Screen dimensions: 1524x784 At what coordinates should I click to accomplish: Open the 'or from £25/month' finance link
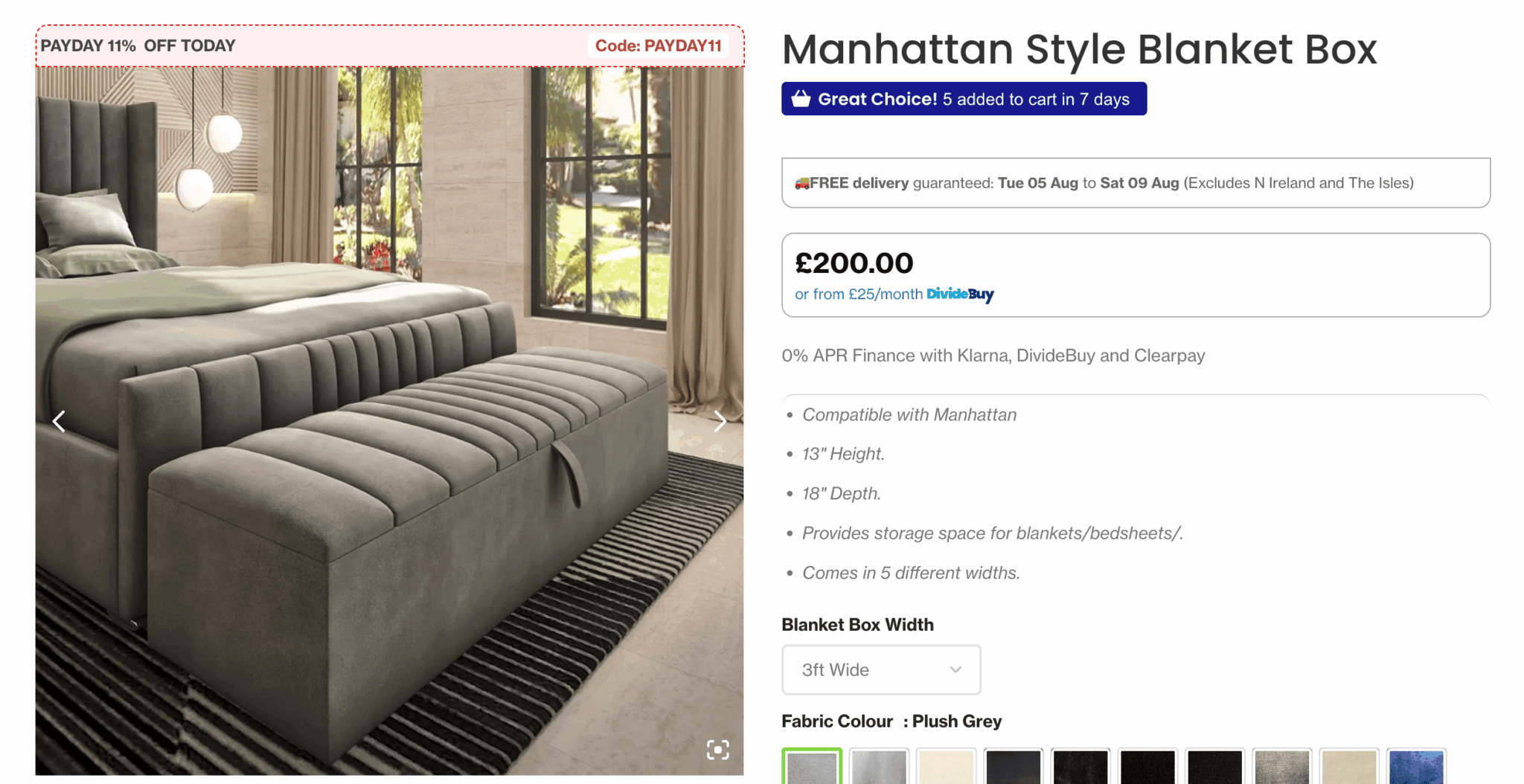click(x=859, y=295)
